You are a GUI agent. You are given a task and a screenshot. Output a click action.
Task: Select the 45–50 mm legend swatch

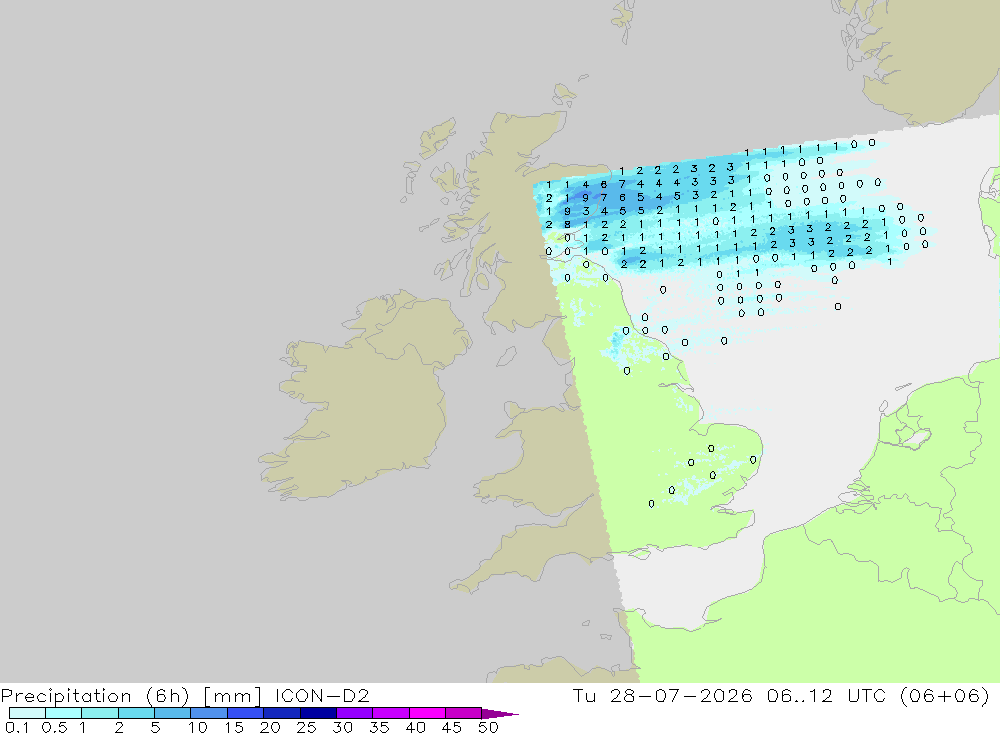point(464,713)
